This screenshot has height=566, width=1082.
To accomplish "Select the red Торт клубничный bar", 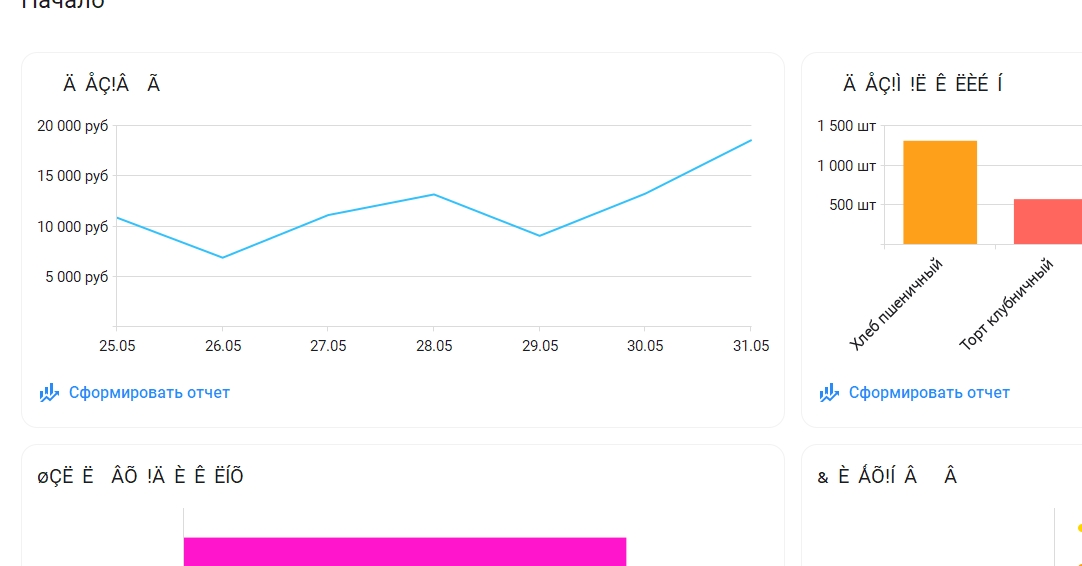I will [1047, 222].
